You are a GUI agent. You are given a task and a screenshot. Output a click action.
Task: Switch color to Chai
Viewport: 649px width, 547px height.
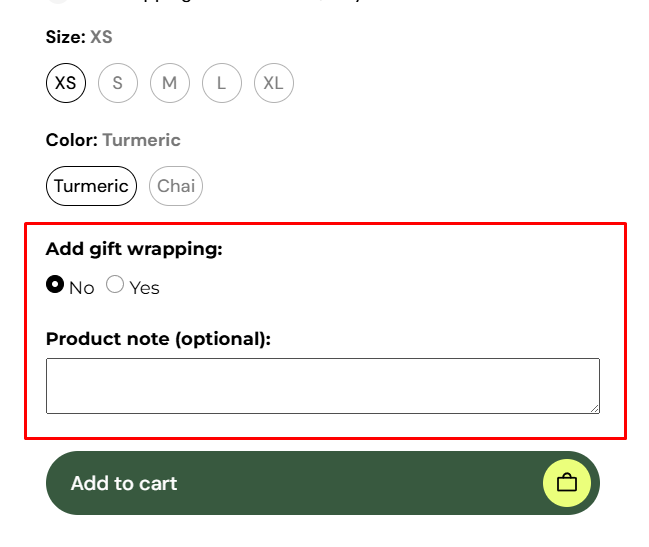[x=176, y=186]
